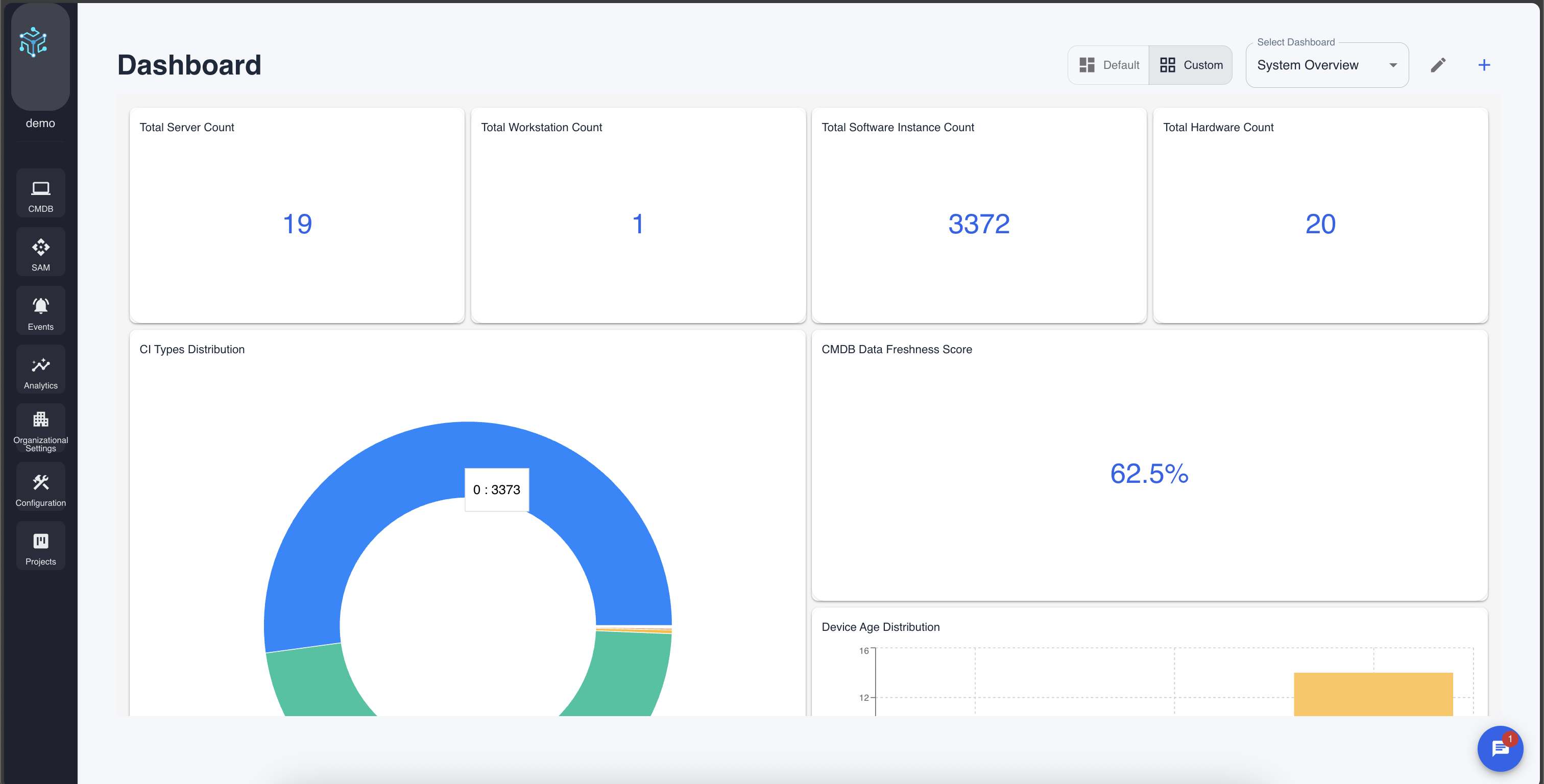
Task: Open the CMDB section
Action: pos(40,193)
